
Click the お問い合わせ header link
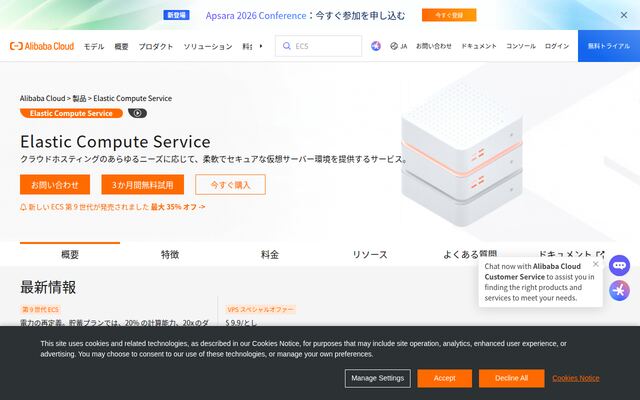[x=433, y=46]
